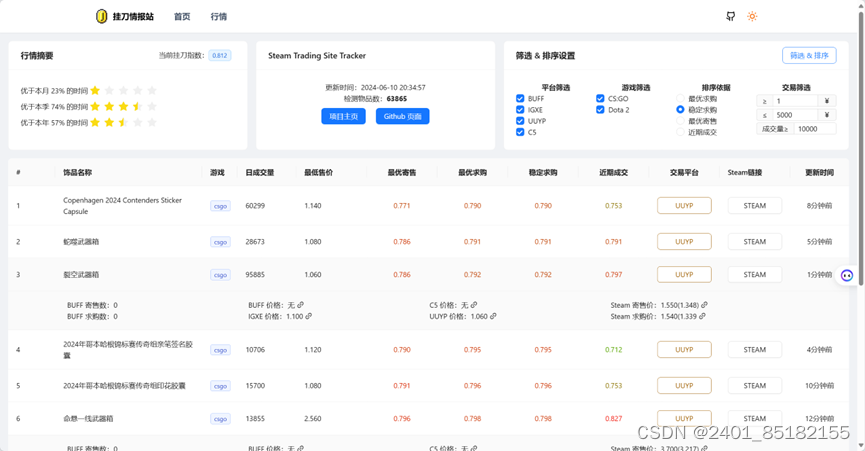Collapse the 裂空武器箱 row details
The image size is (865, 451).
(x=429, y=275)
